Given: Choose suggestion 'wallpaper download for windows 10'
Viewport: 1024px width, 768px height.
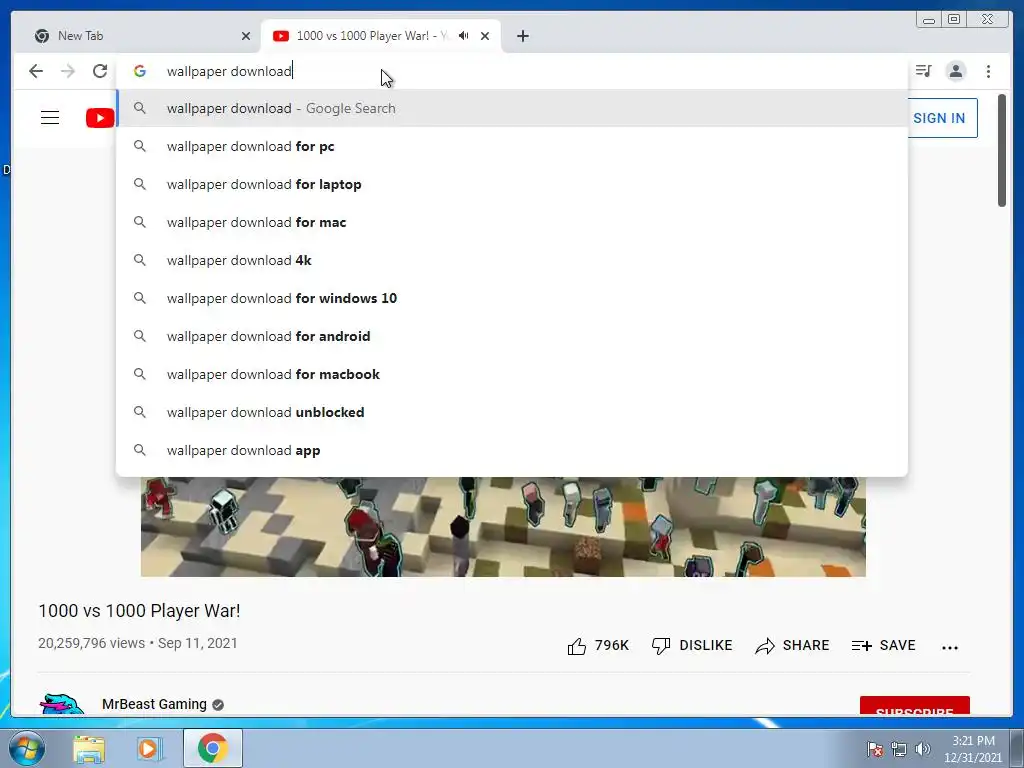Looking at the screenshot, I should [x=512, y=298].
